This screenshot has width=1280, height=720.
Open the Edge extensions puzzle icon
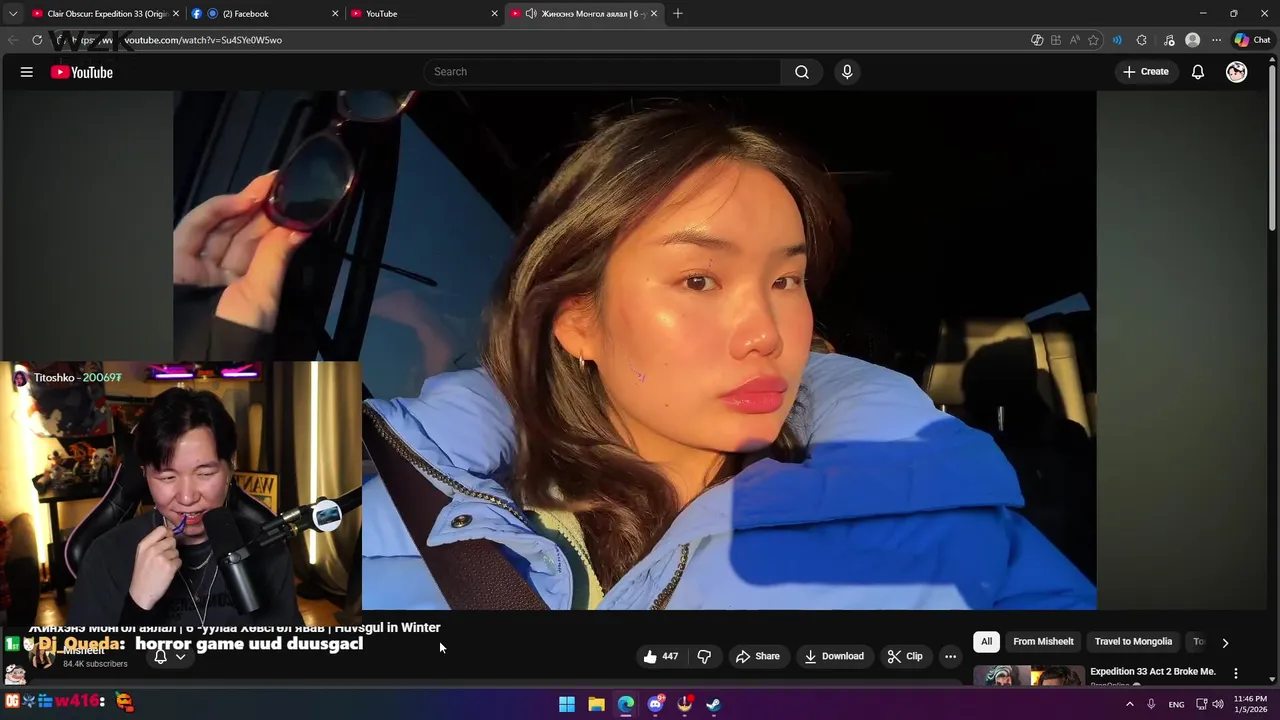(1142, 40)
